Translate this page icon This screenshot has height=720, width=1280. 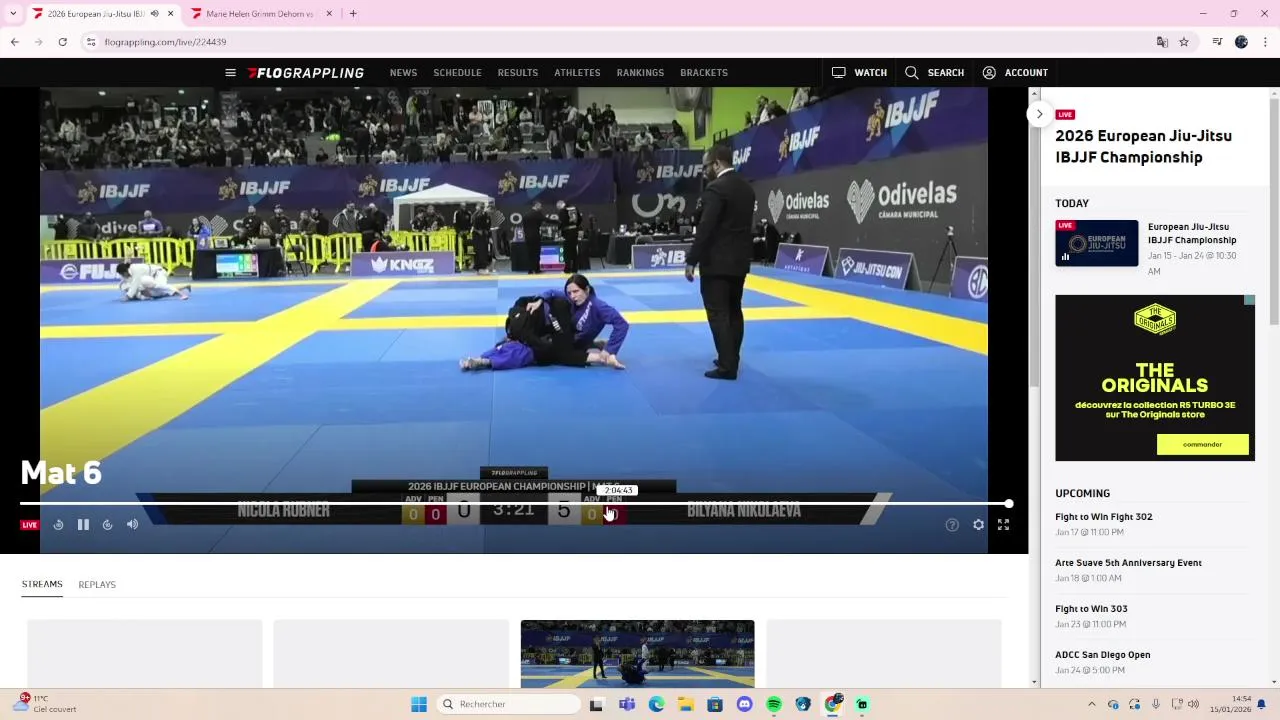[1162, 42]
